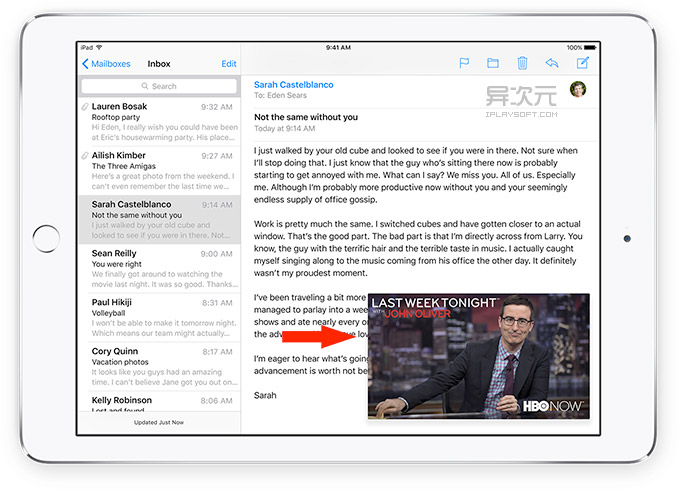Tap the battery indicator in status bar
The image size is (680, 491).
585,47
